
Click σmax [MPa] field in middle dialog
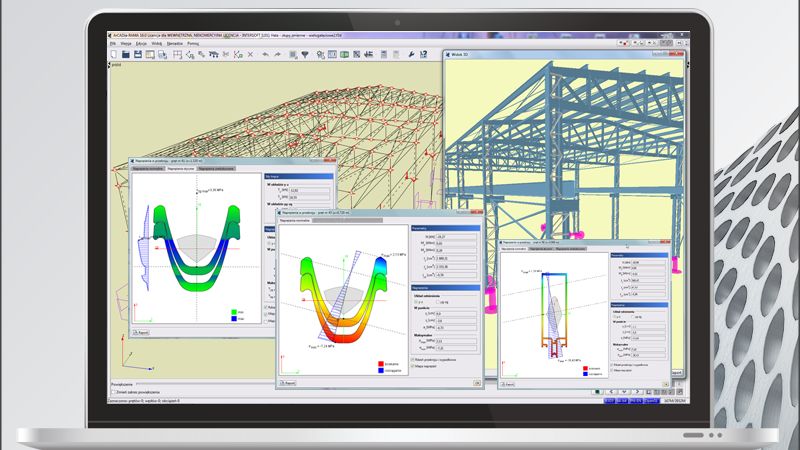coord(456,341)
